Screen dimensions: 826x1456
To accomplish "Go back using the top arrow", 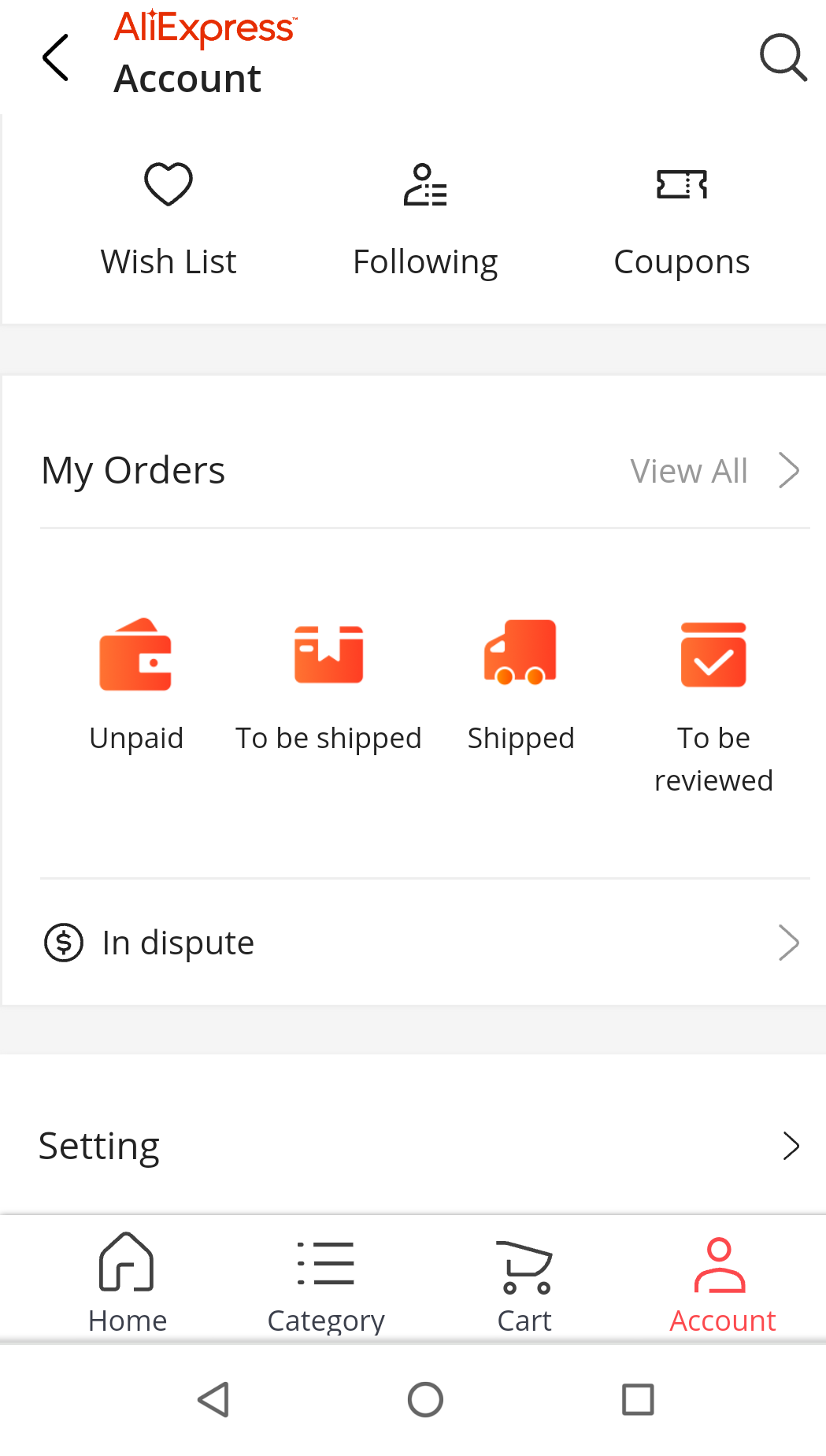I will (56, 57).
